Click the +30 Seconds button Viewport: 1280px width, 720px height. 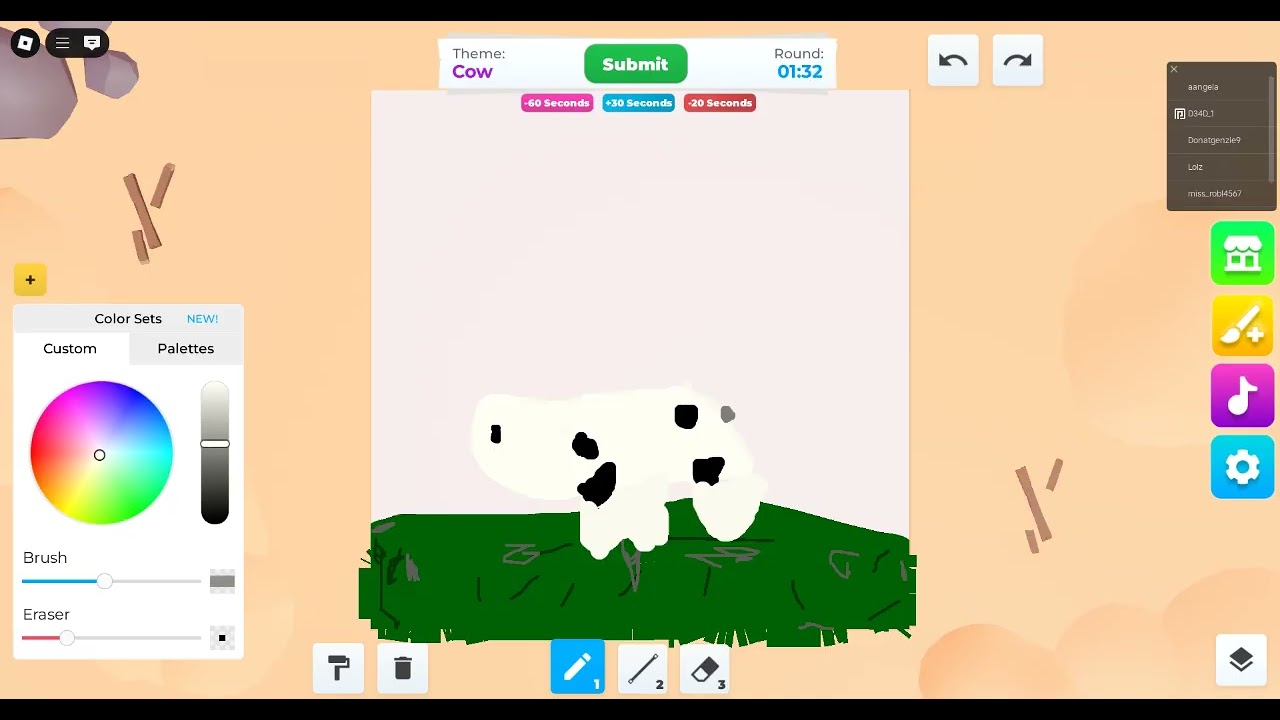[x=638, y=103]
